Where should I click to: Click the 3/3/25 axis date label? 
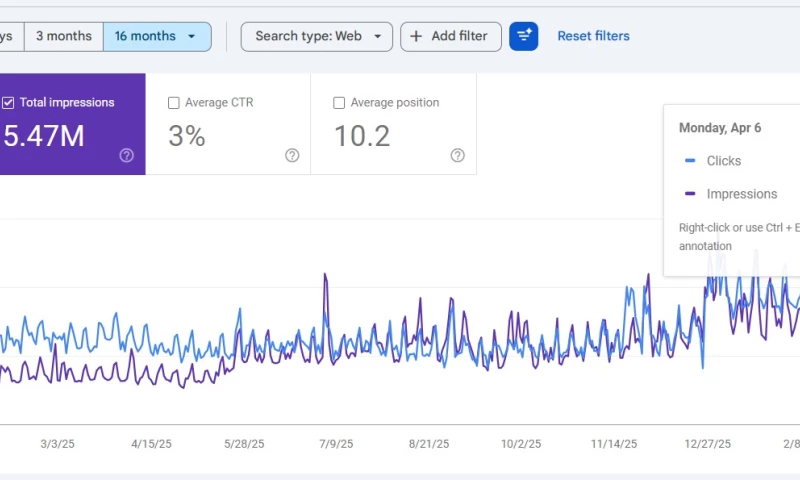click(58, 444)
